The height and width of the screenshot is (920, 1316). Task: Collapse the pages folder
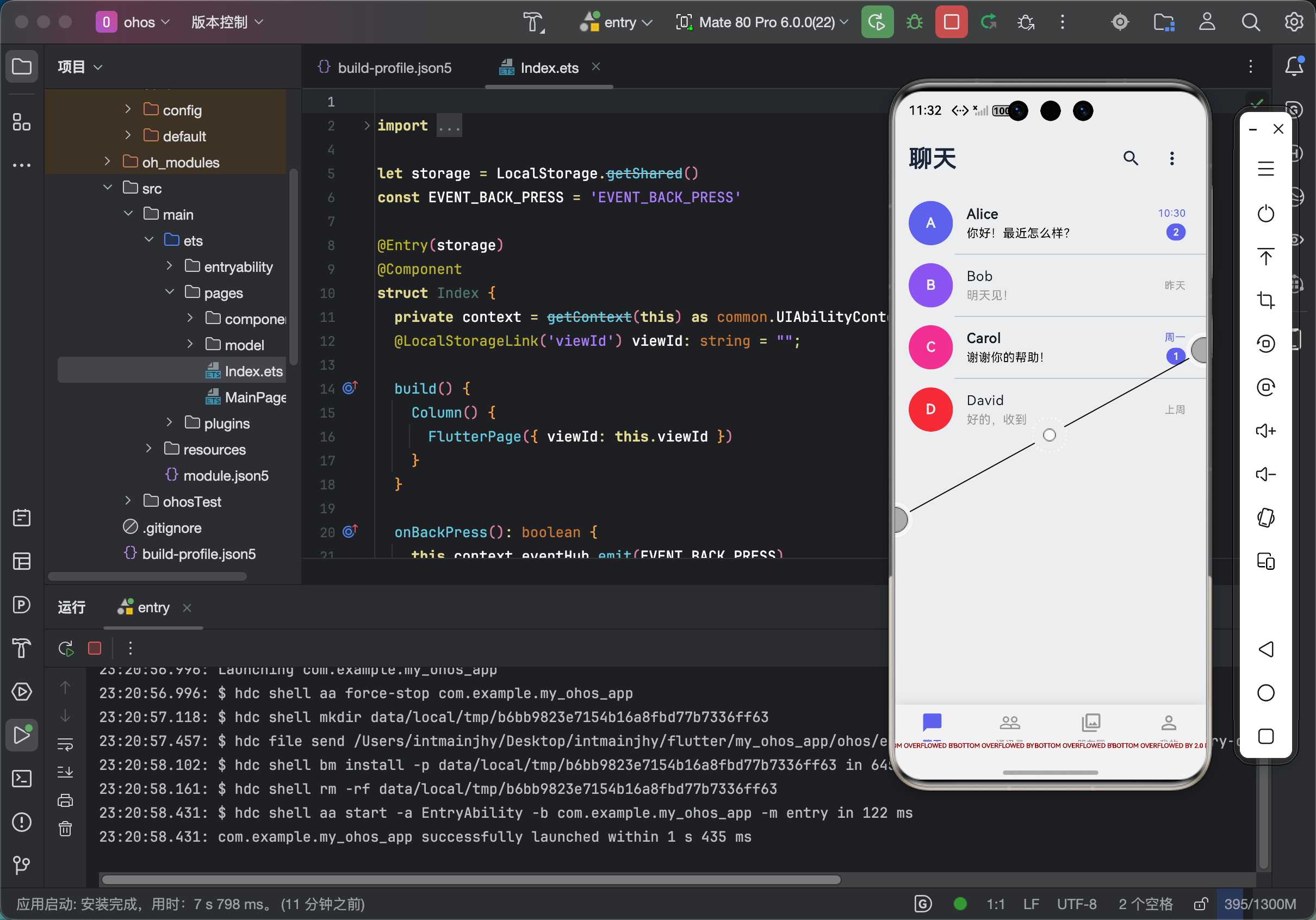(x=170, y=293)
